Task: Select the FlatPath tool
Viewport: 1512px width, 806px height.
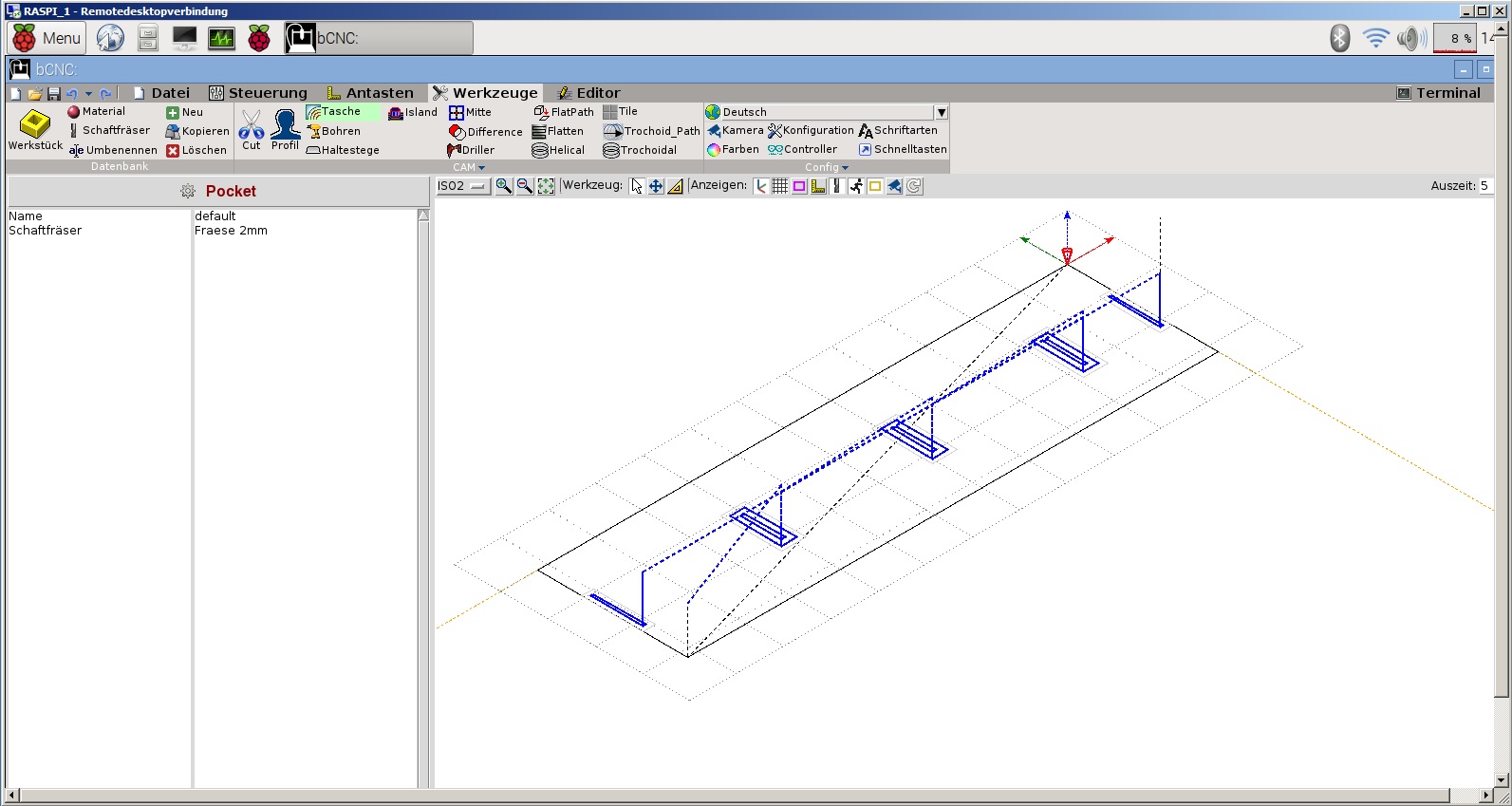Action: (564, 112)
